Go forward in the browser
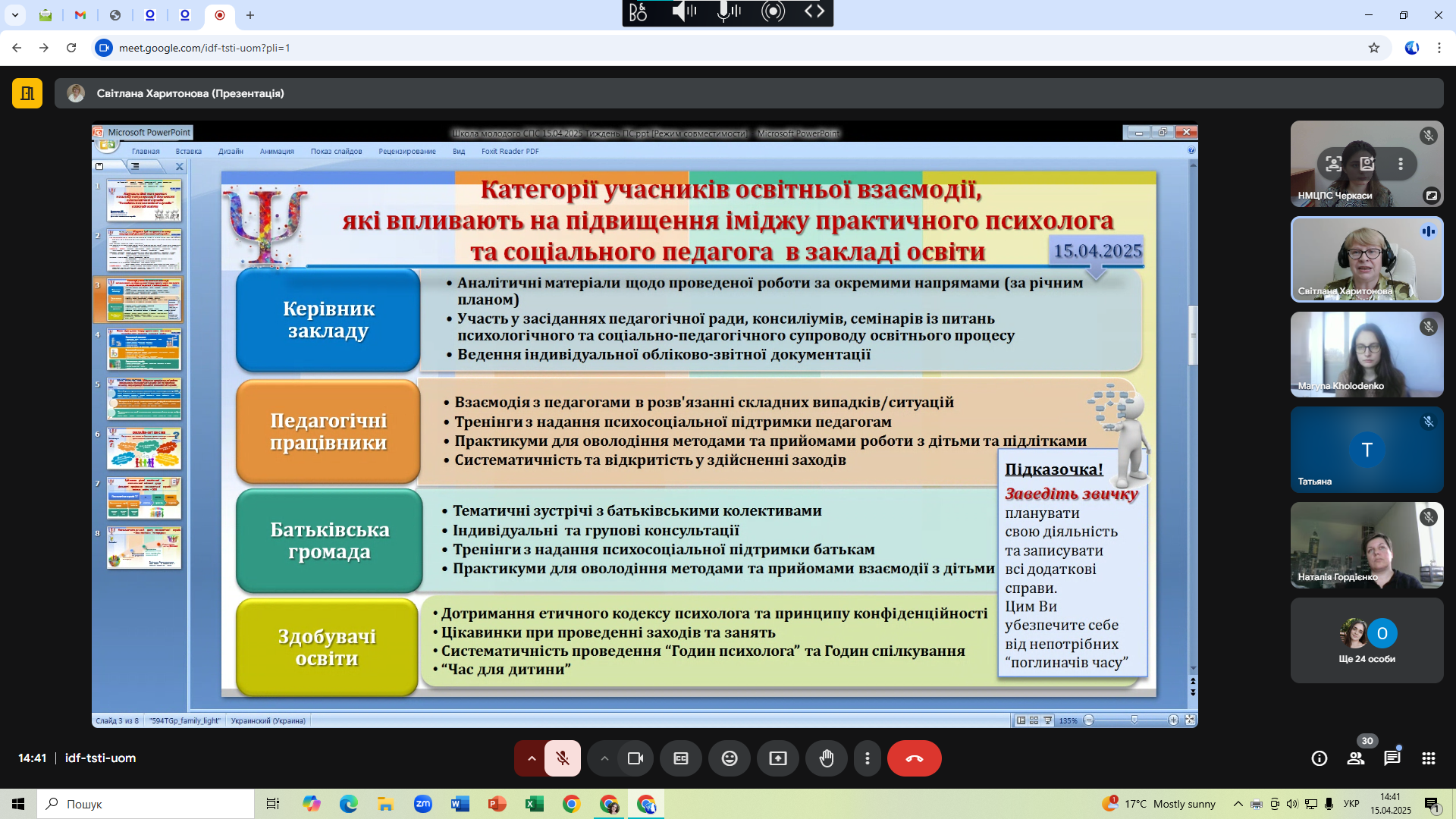1456x819 pixels. tap(44, 48)
